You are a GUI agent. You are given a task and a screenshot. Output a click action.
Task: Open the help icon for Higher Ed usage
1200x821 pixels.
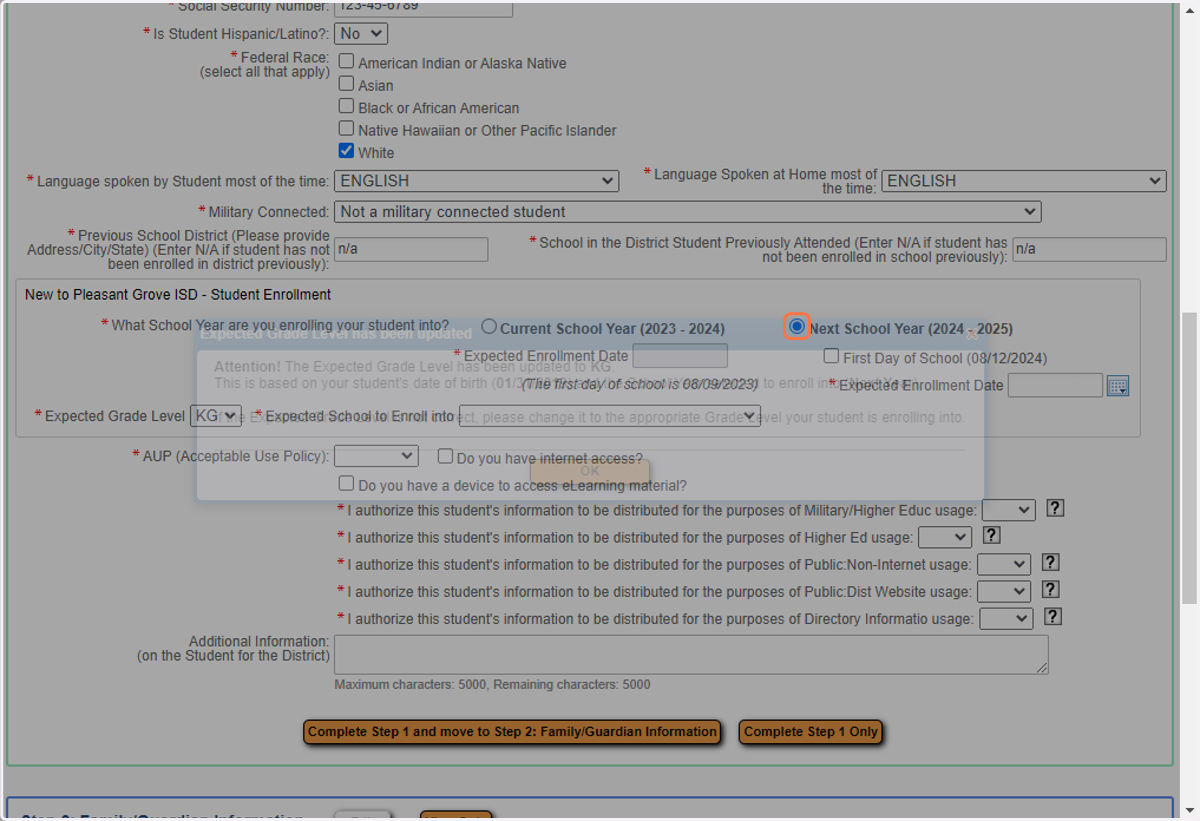(991, 535)
